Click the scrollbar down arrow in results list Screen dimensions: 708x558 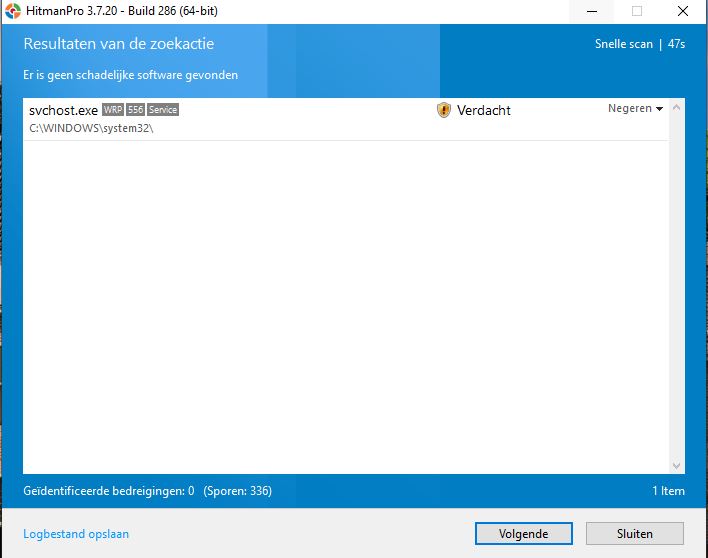click(x=676, y=465)
